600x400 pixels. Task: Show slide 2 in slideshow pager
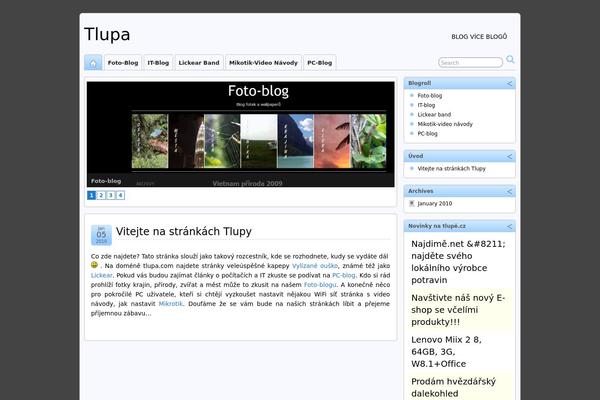point(101,195)
